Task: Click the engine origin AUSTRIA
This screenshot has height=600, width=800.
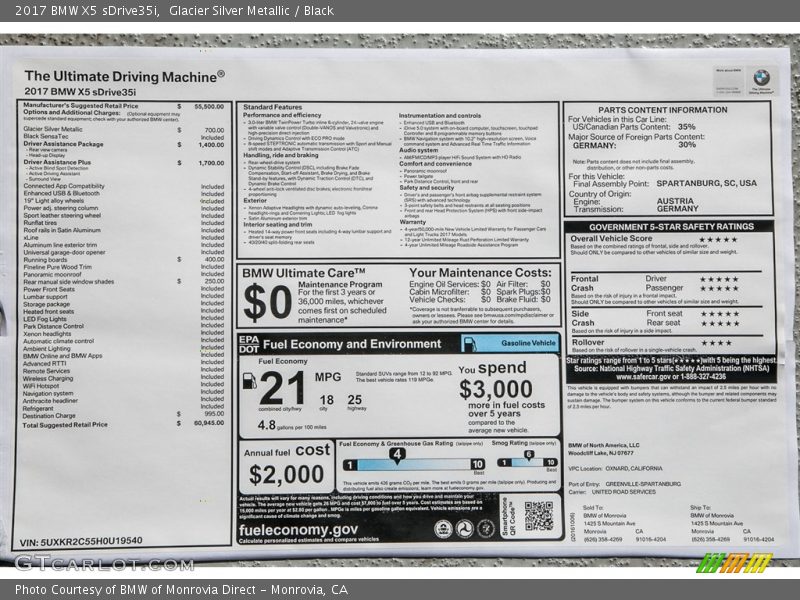Action: click(x=675, y=201)
